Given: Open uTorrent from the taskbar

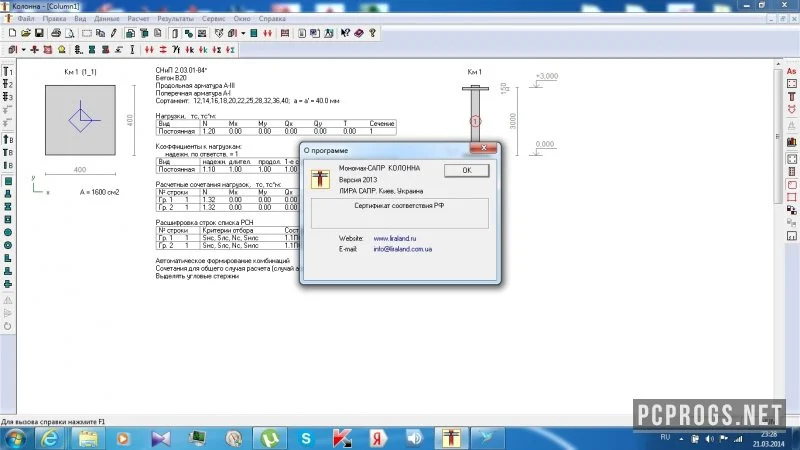Looking at the screenshot, I should 270,438.
